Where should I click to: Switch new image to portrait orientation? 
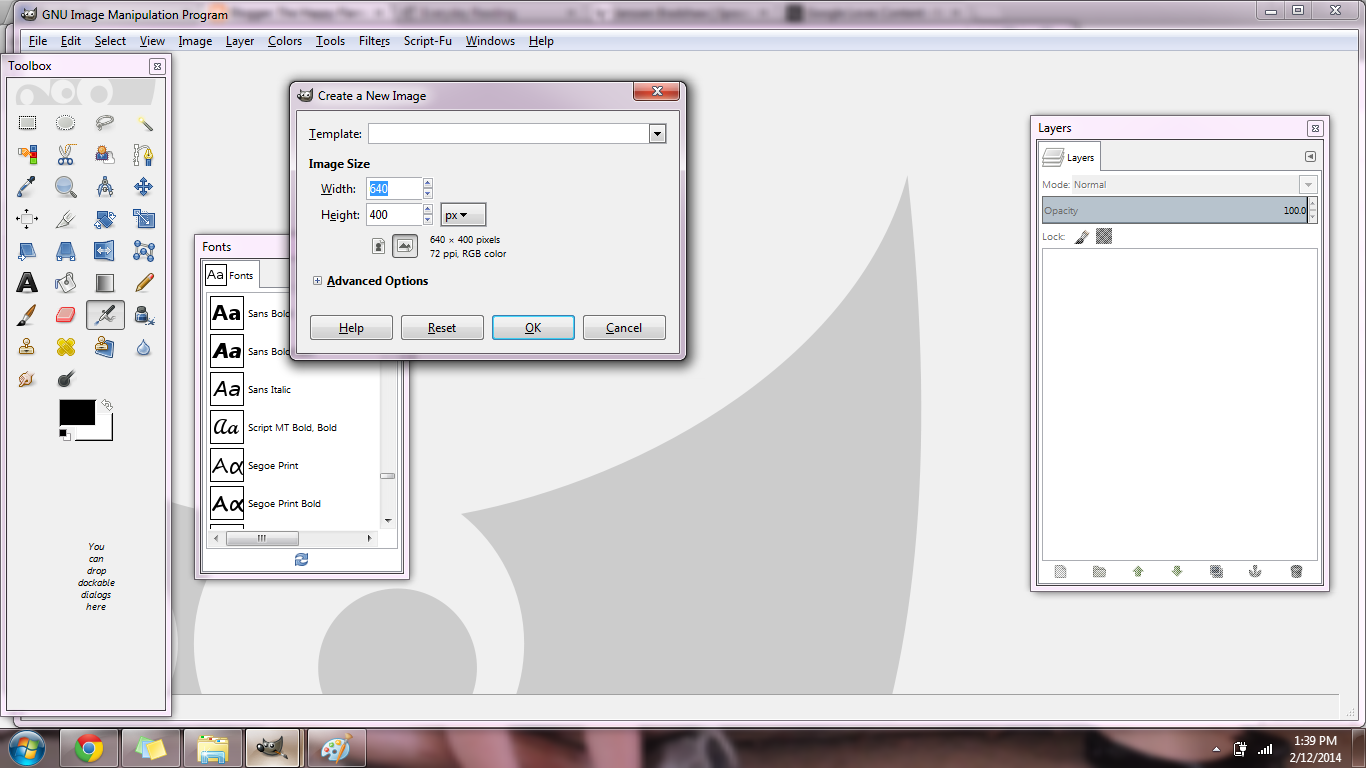378,245
